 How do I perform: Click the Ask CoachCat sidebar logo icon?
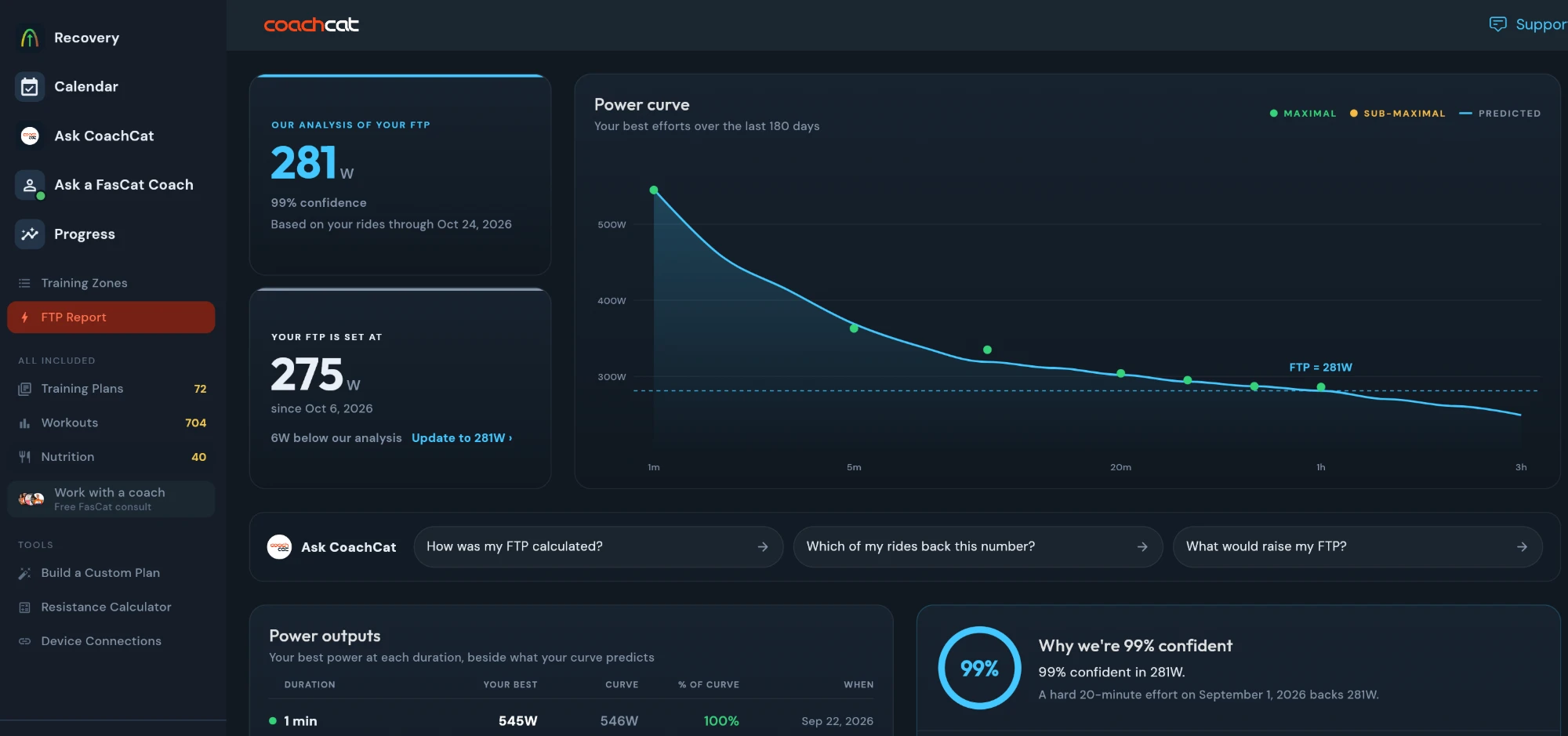(30, 136)
